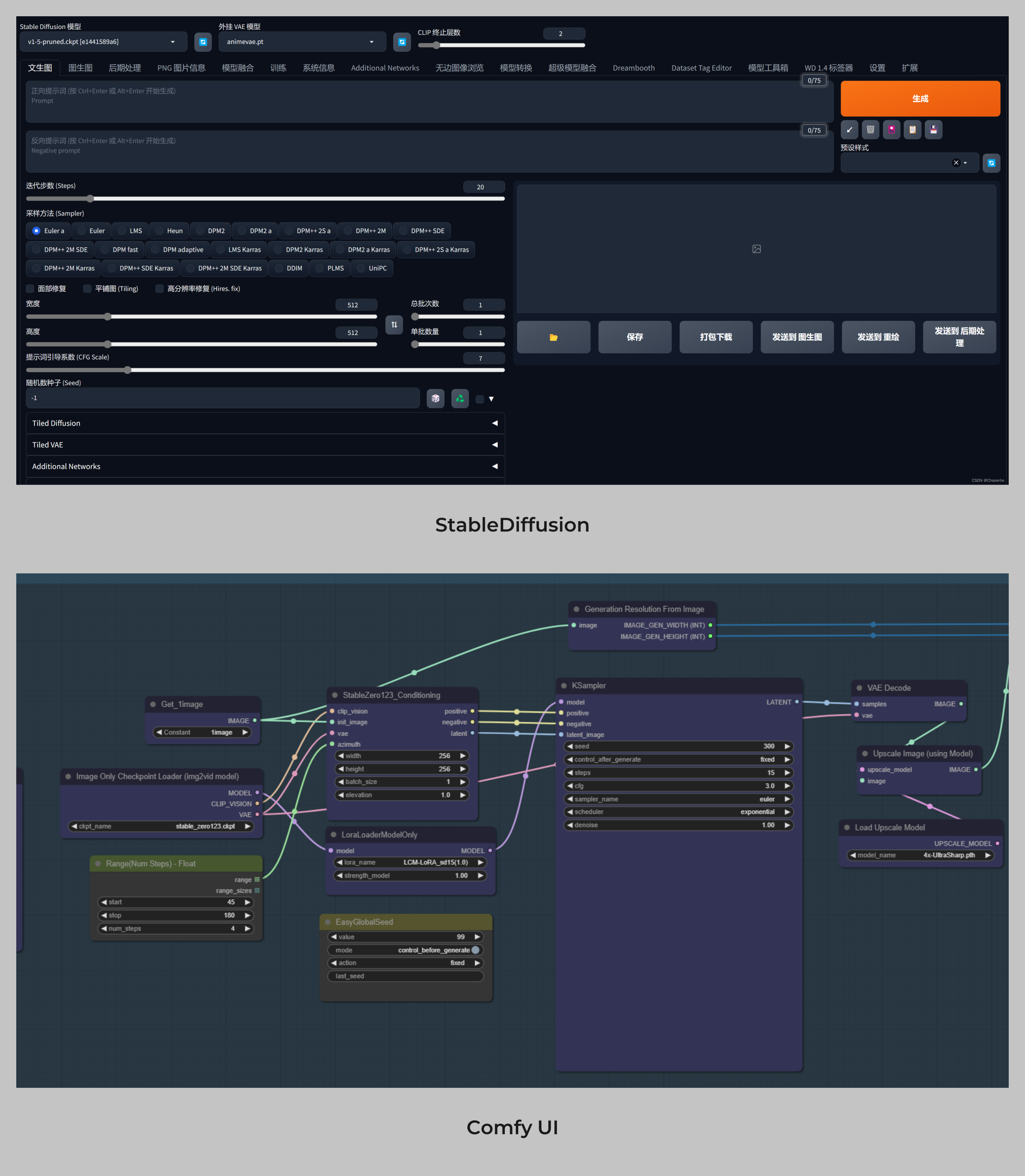Click the clear prompt trash icon

coord(870,130)
